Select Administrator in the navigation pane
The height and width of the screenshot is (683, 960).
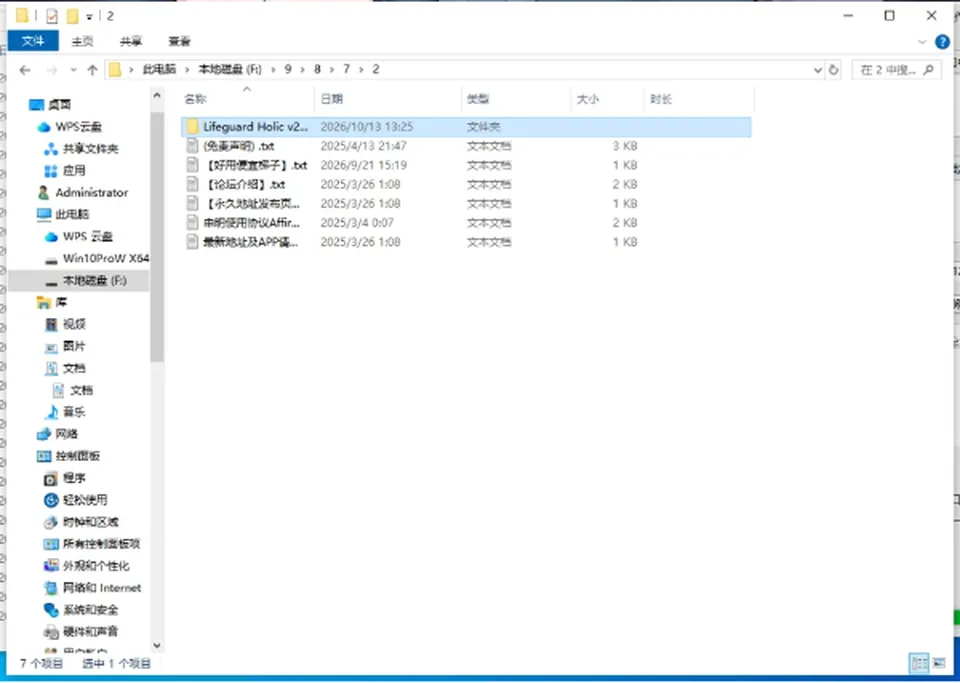[91, 192]
